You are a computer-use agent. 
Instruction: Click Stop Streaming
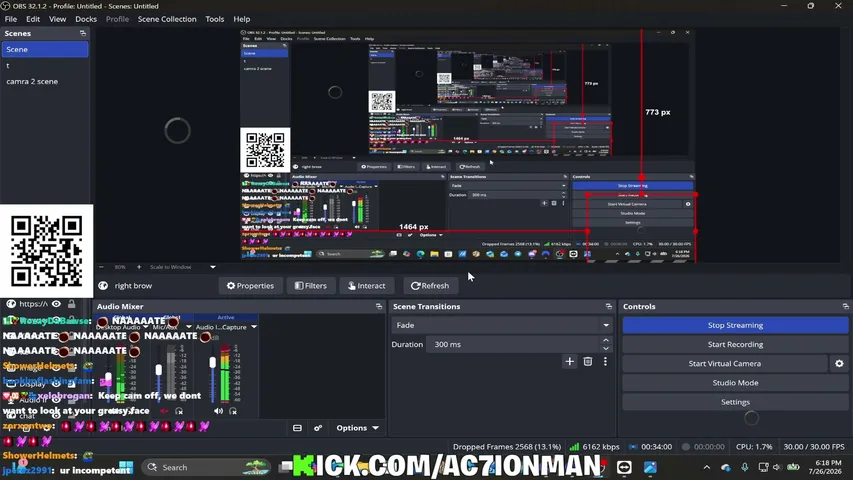[x=735, y=325]
